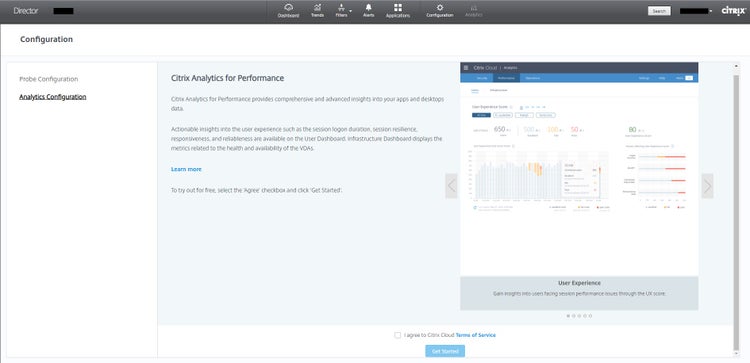Open the Dashboard view

[x=288, y=11]
